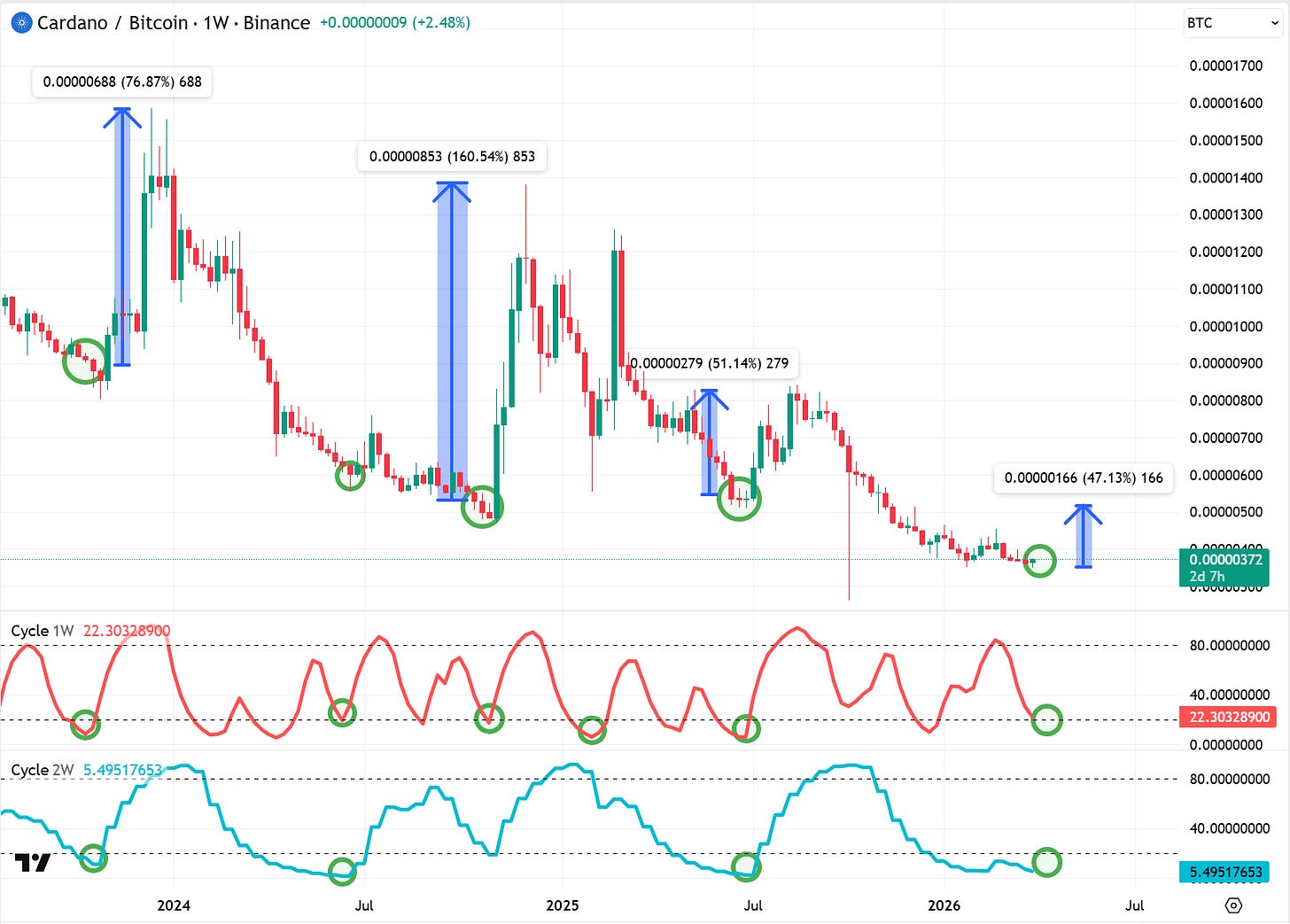Click the Jul label before 2025
Screen dimensions: 1290x924
point(364,905)
